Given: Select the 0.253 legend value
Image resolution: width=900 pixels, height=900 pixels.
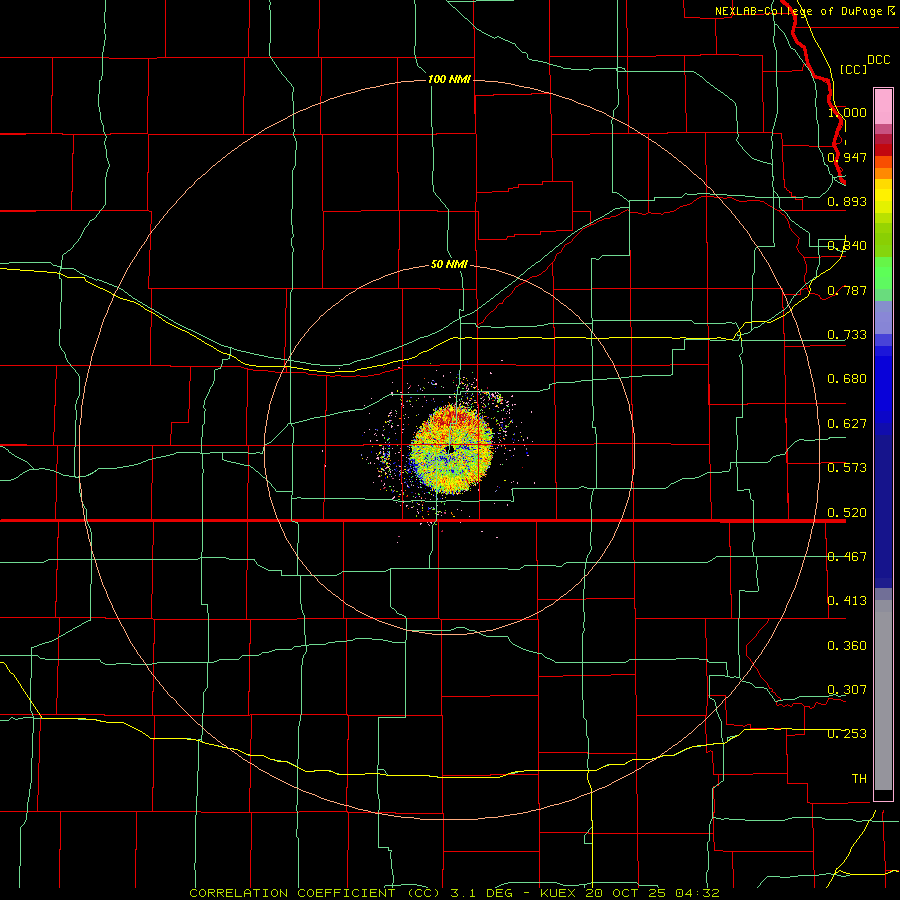Looking at the screenshot, I should 847,734.
